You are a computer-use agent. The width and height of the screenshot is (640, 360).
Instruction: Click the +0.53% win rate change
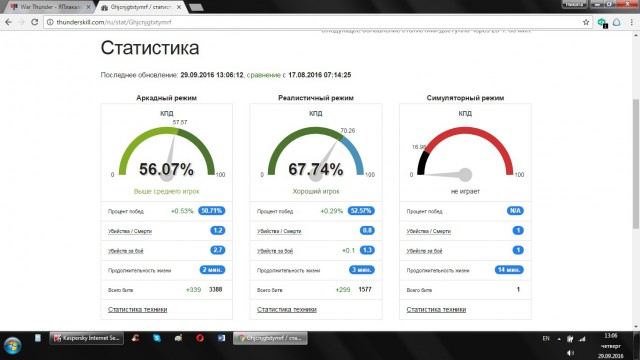[x=182, y=211]
